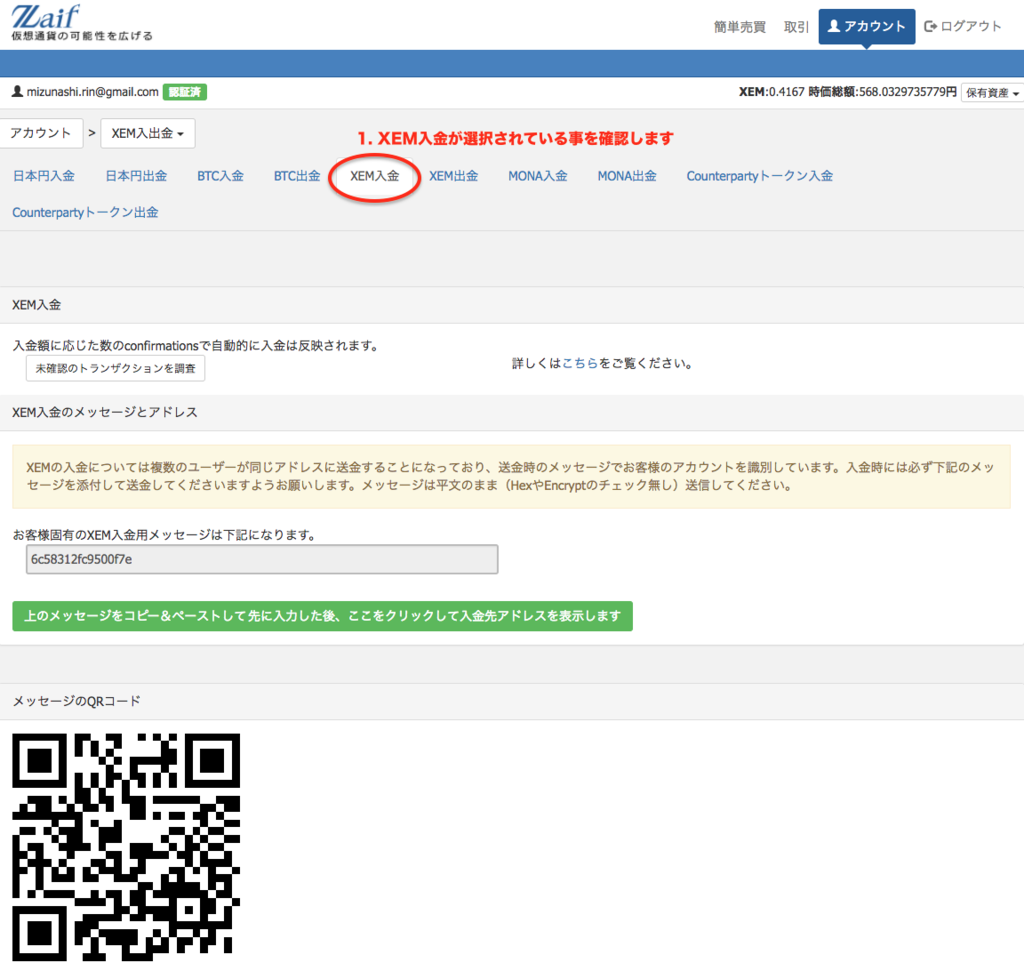
Task: Open the XEM入出金 dropdown
Action: [x=148, y=133]
